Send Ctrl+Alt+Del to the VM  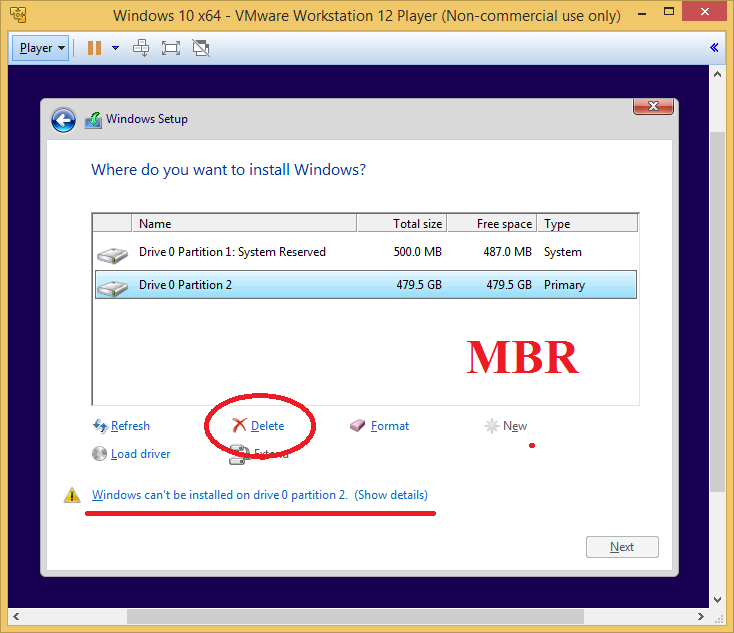pos(141,48)
